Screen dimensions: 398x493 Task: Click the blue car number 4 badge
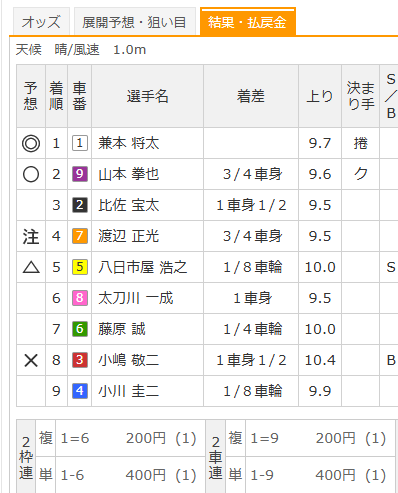80,391
